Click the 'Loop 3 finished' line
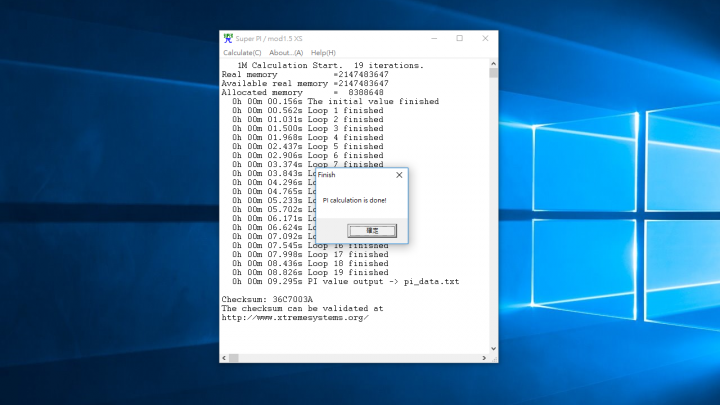 click(x=307, y=129)
